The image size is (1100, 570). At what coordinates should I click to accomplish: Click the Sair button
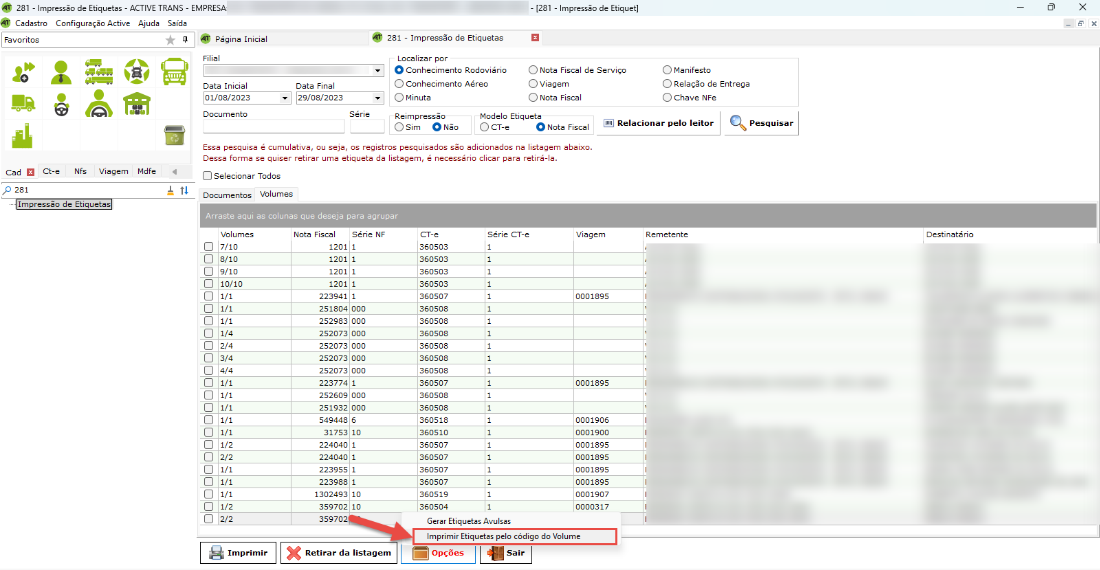(x=506, y=552)
